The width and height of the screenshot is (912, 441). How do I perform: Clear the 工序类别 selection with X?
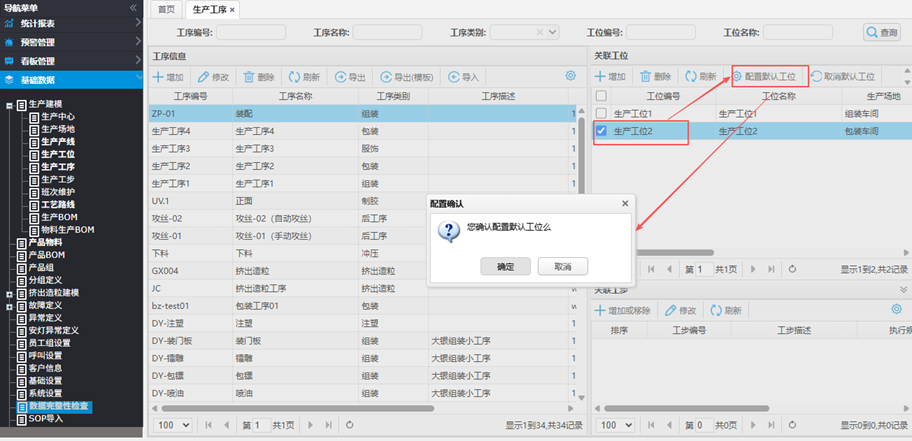[540, 33]
